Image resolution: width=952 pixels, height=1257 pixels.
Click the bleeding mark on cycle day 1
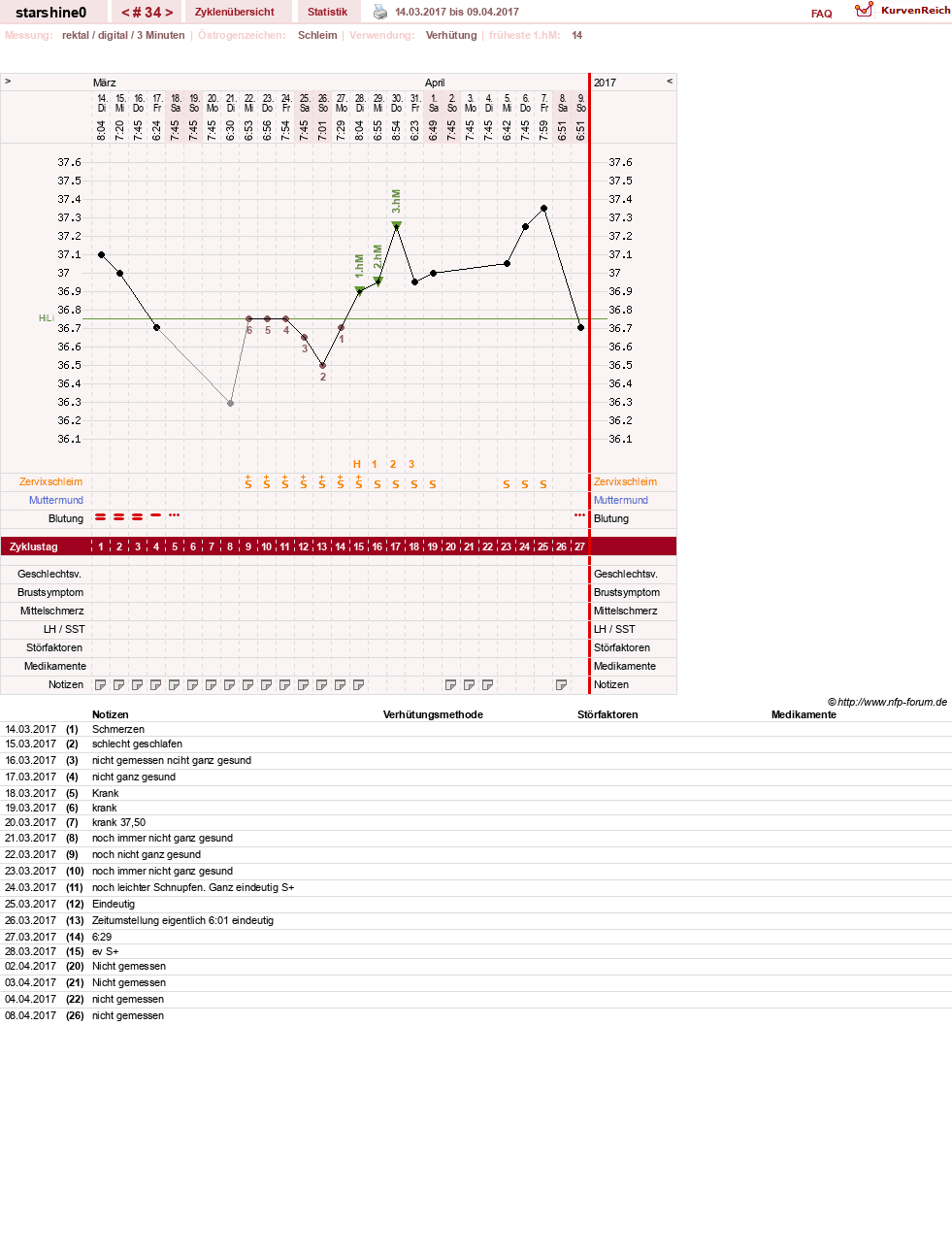coord(101,516)
